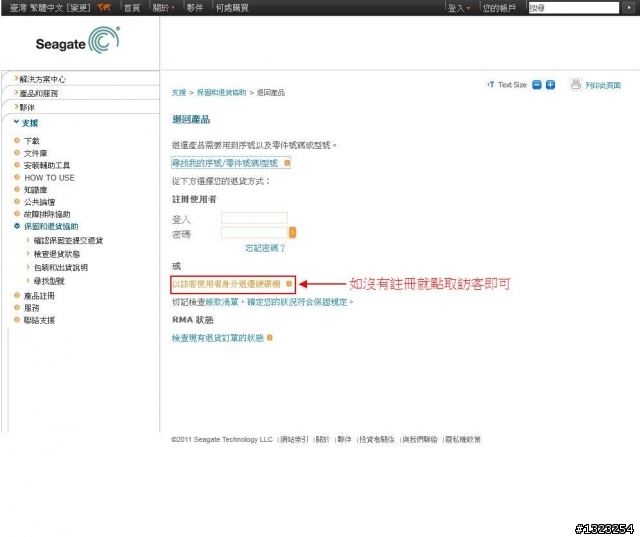
Task: Open 夥伴 in top navigation
Action: coord(195,8)
